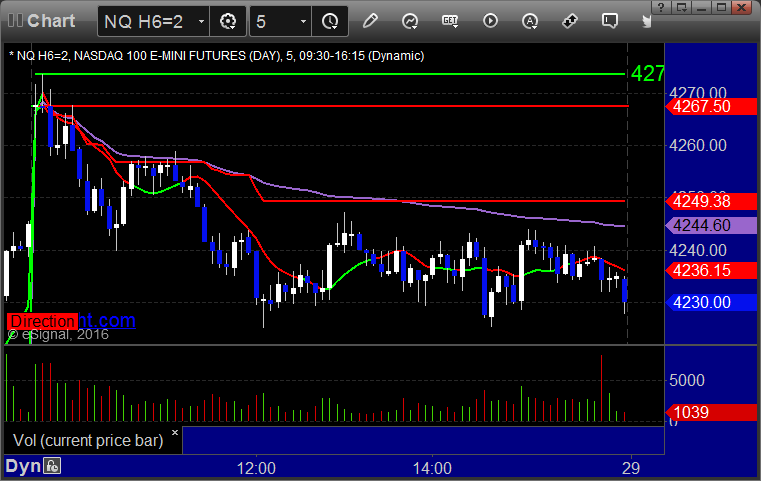Screen dimensions: 761x481
Task: Click the 4236.15 red price marker
Action: [x=711, y=270]
